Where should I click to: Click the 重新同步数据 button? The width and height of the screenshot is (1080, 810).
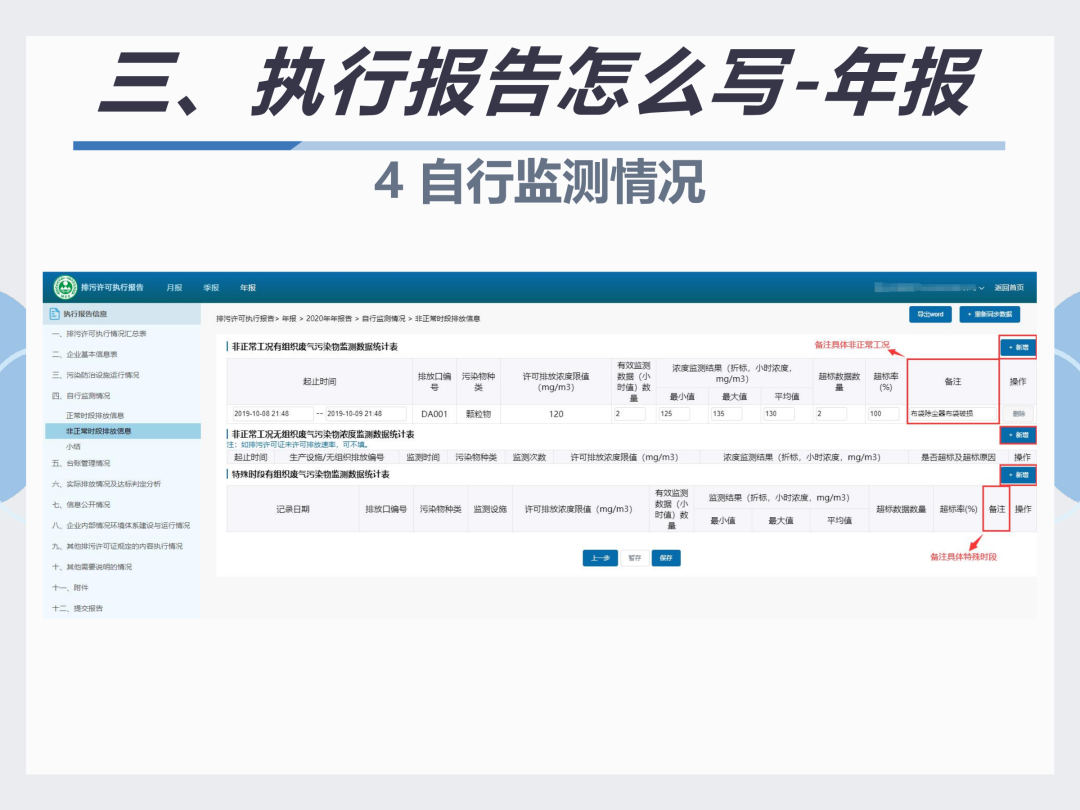coord(989,314)
